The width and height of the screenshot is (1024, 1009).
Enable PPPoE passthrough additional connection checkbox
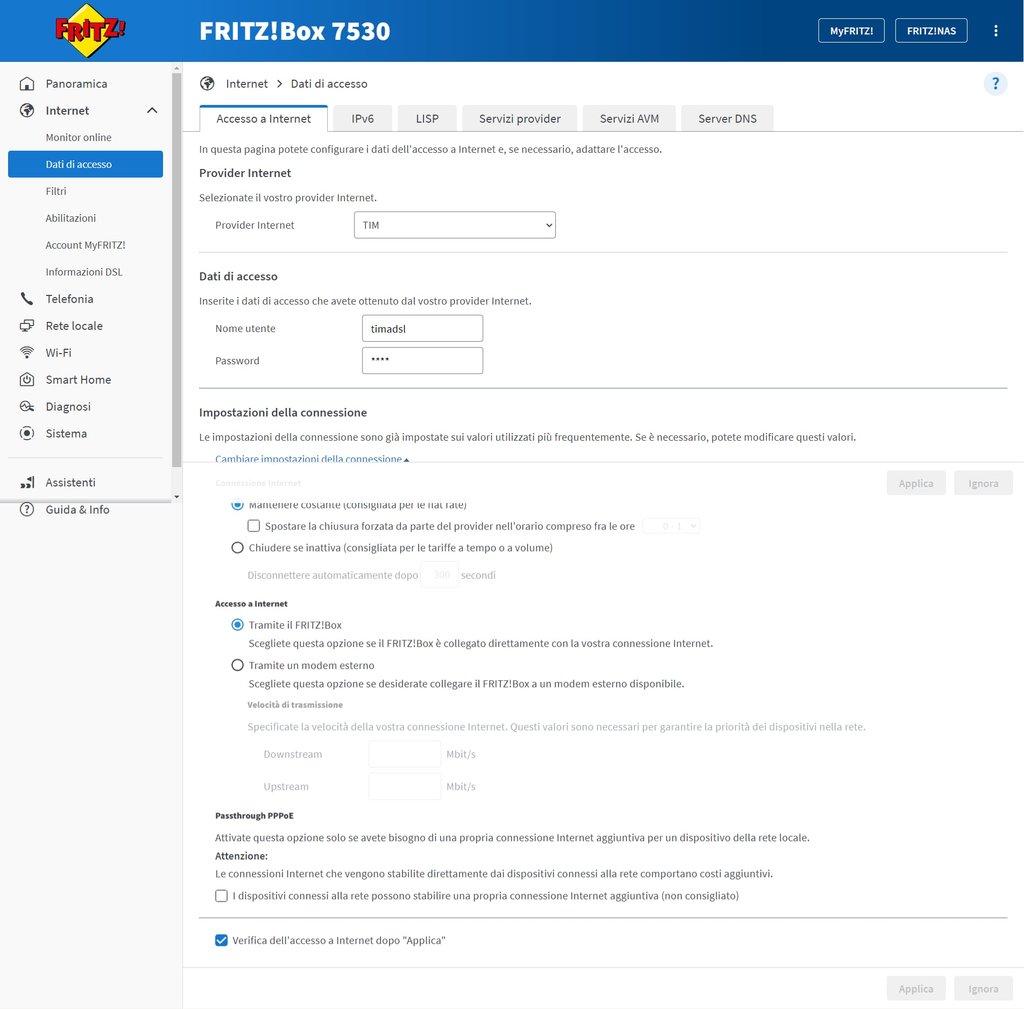point(221,896)
